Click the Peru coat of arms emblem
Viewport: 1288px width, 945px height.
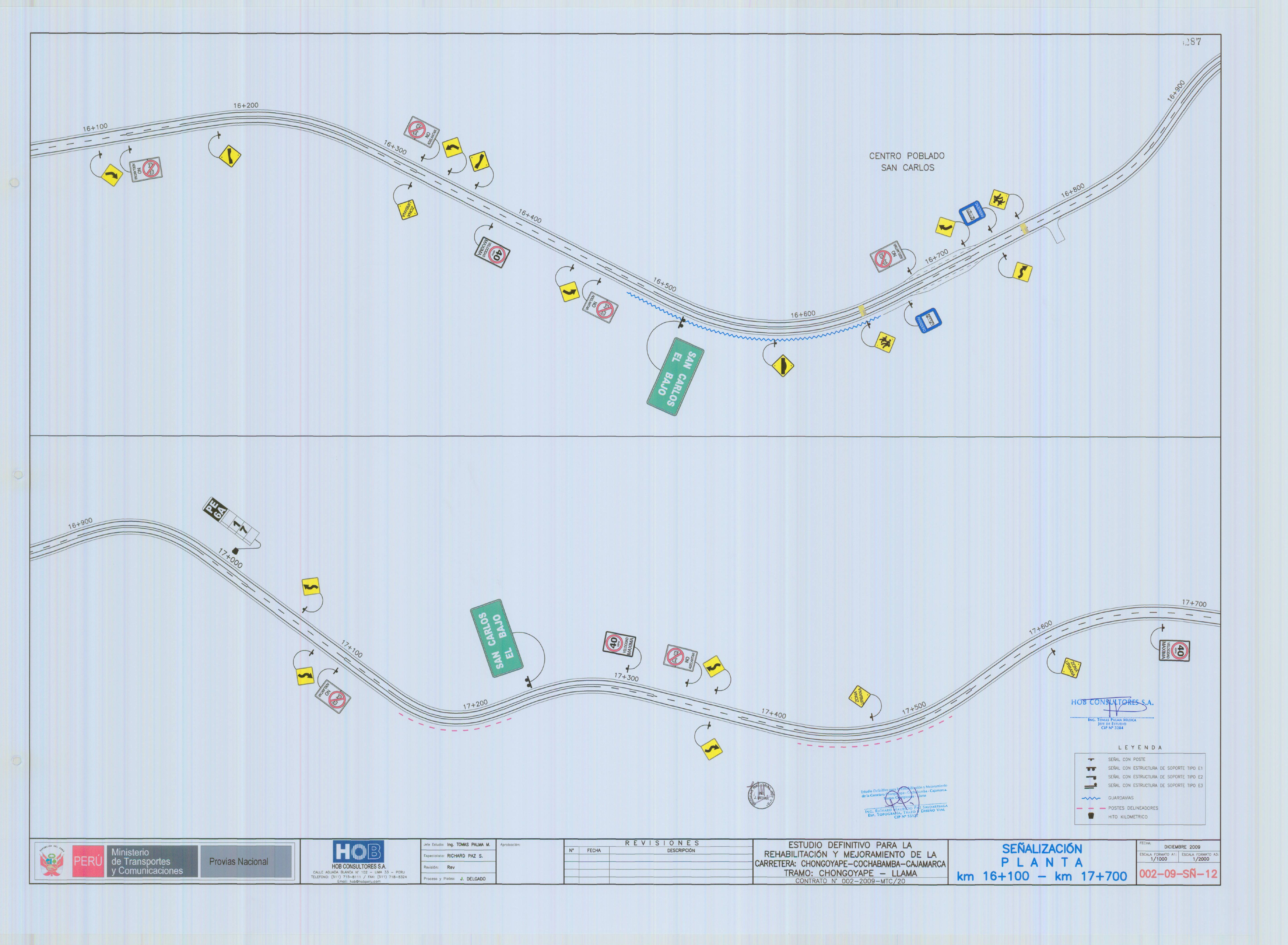(x=52, y=862)
